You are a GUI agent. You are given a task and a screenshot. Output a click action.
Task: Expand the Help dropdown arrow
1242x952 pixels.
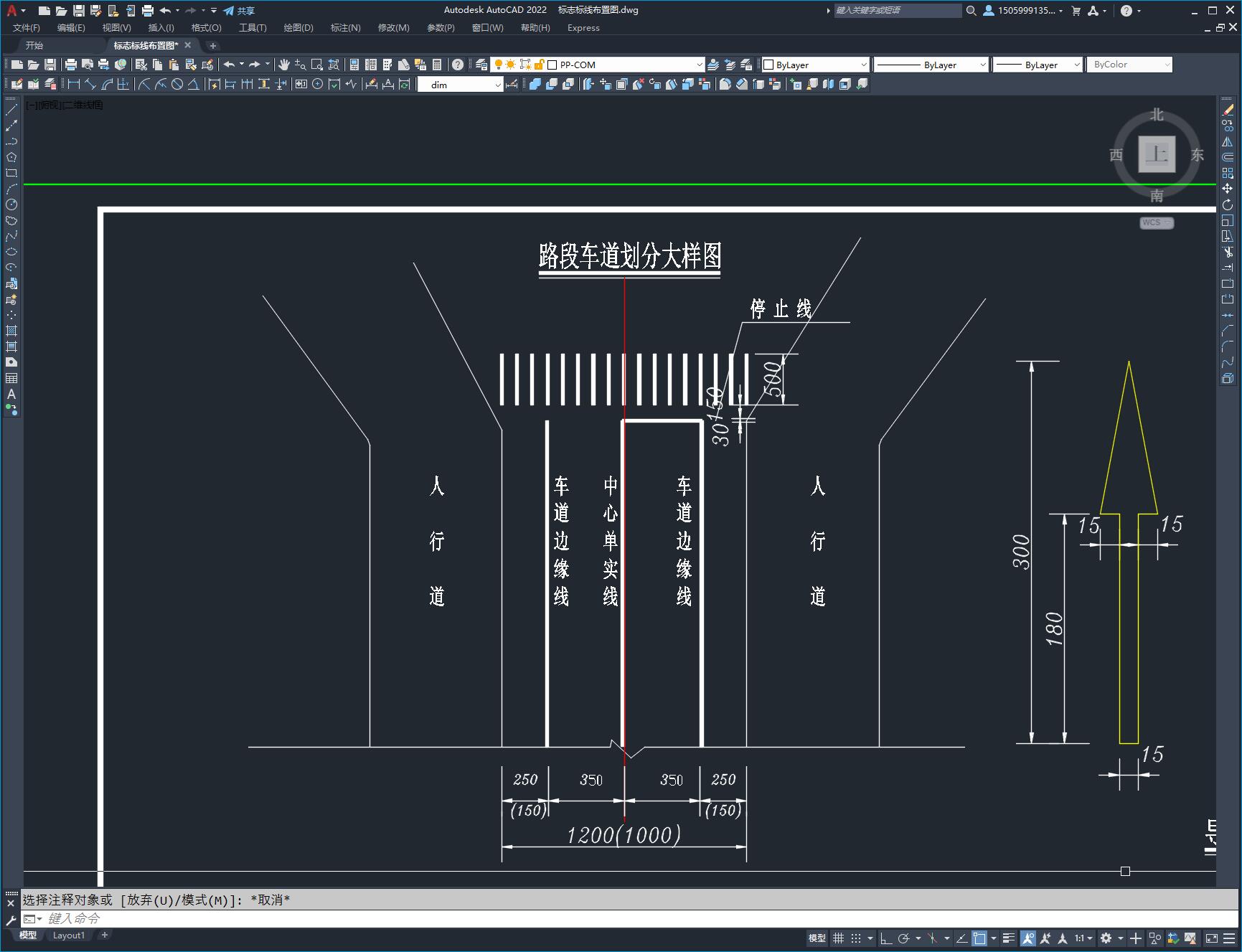(1139, 11)
